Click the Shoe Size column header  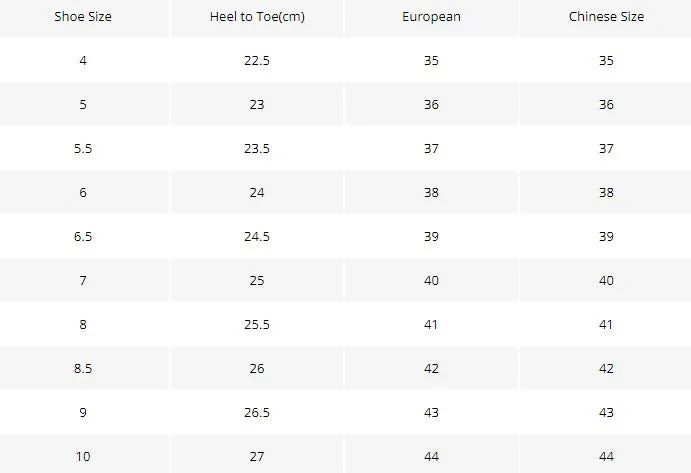tap(83, 17)
